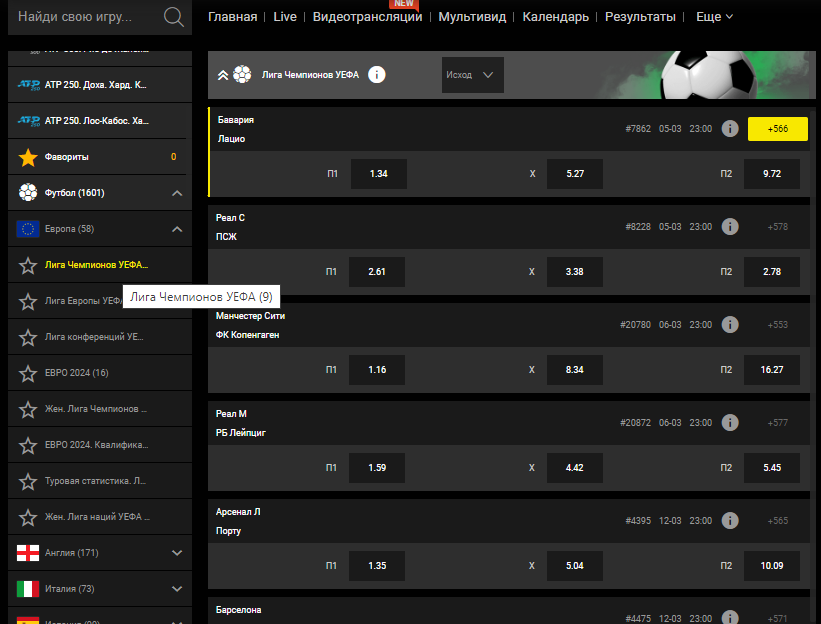Click the Italy flag icon

pos(28,589)
